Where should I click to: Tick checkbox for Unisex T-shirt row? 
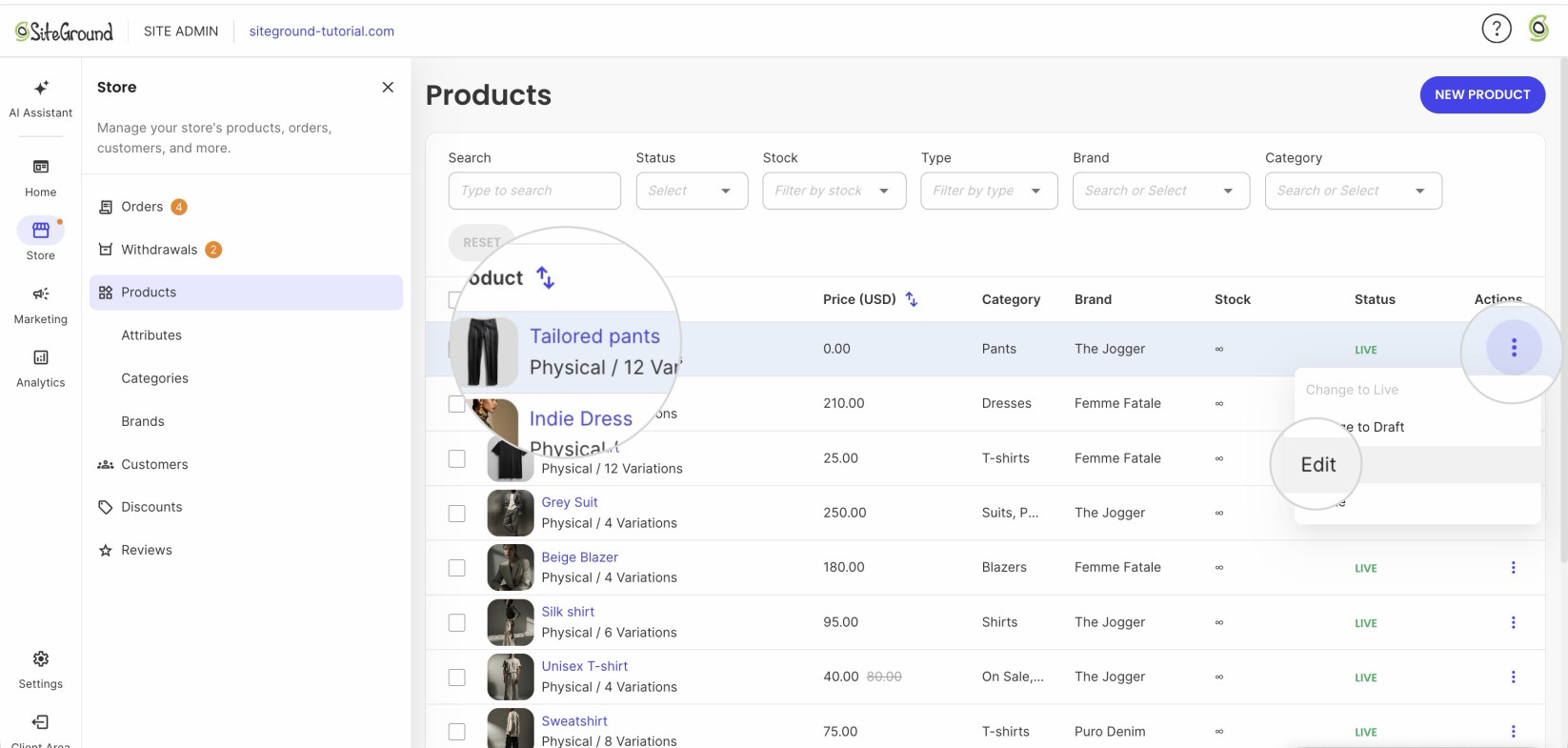coord(457,677)
